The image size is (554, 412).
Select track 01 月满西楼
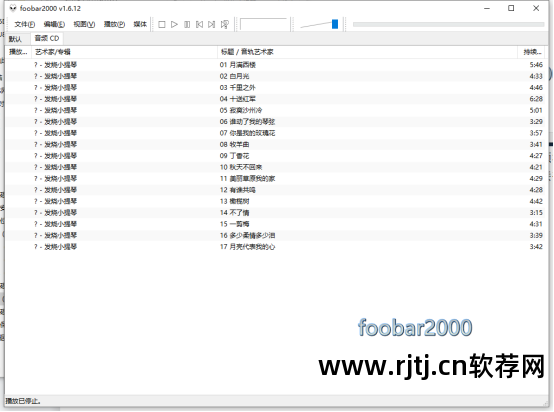[275, 65]
